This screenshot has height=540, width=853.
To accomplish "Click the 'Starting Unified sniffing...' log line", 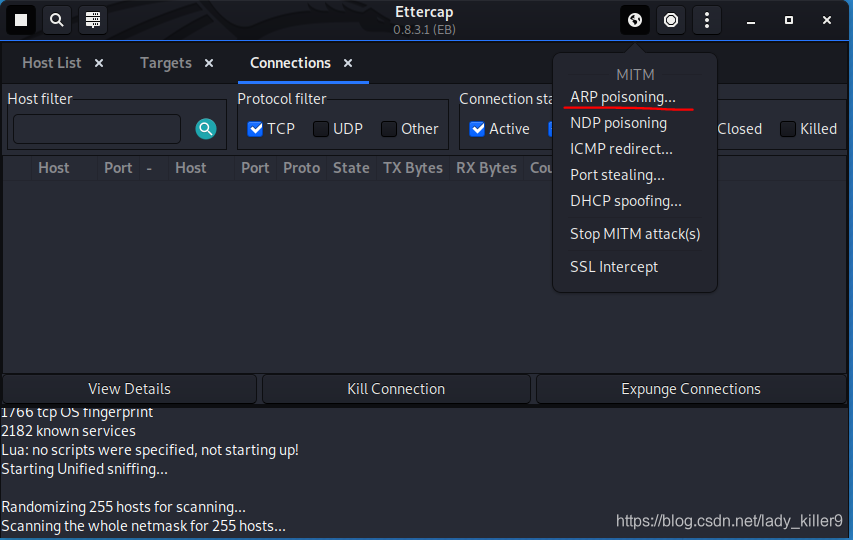I will coord(84,469).
